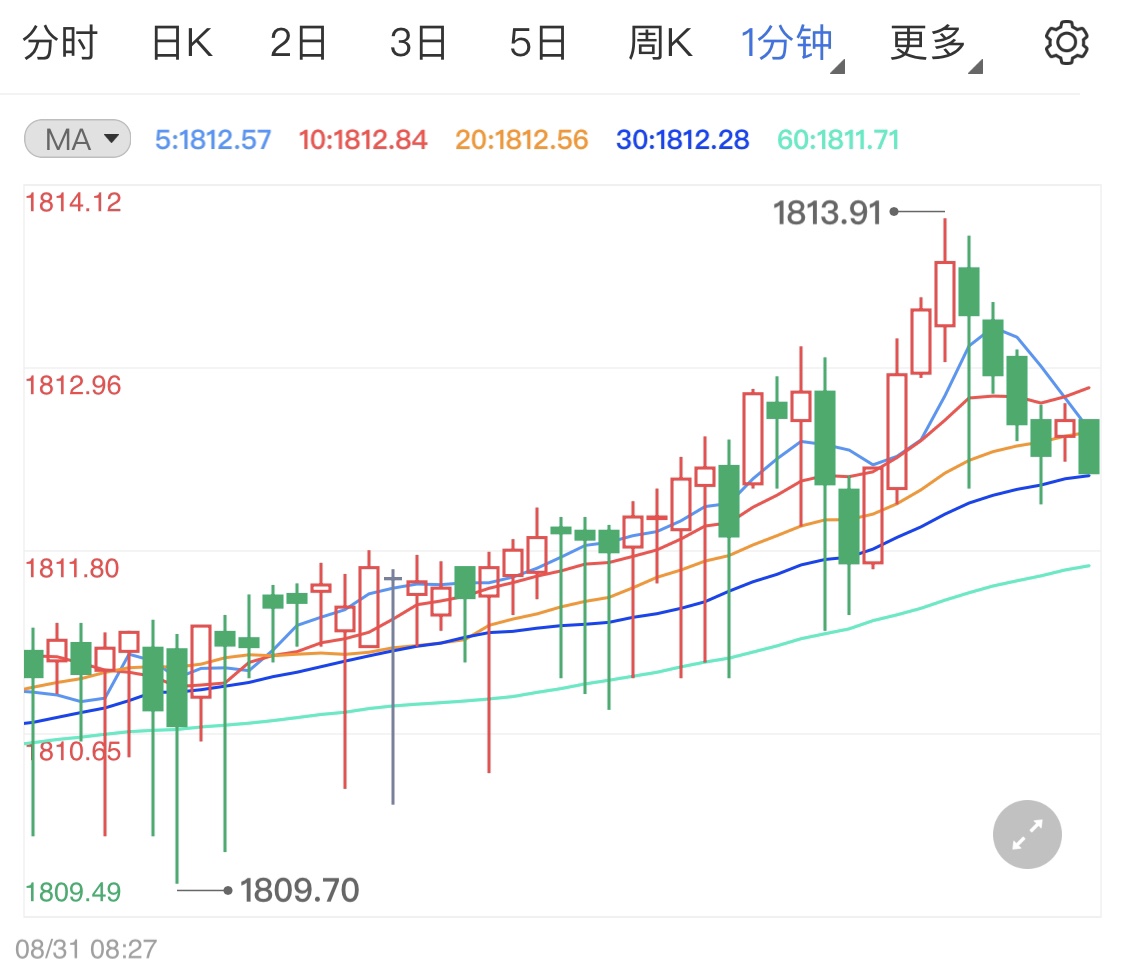Select the 2日 chart tab
The width and height of the screenshot is (1125, 975).
pyautogui.click(x=298, y=43)
